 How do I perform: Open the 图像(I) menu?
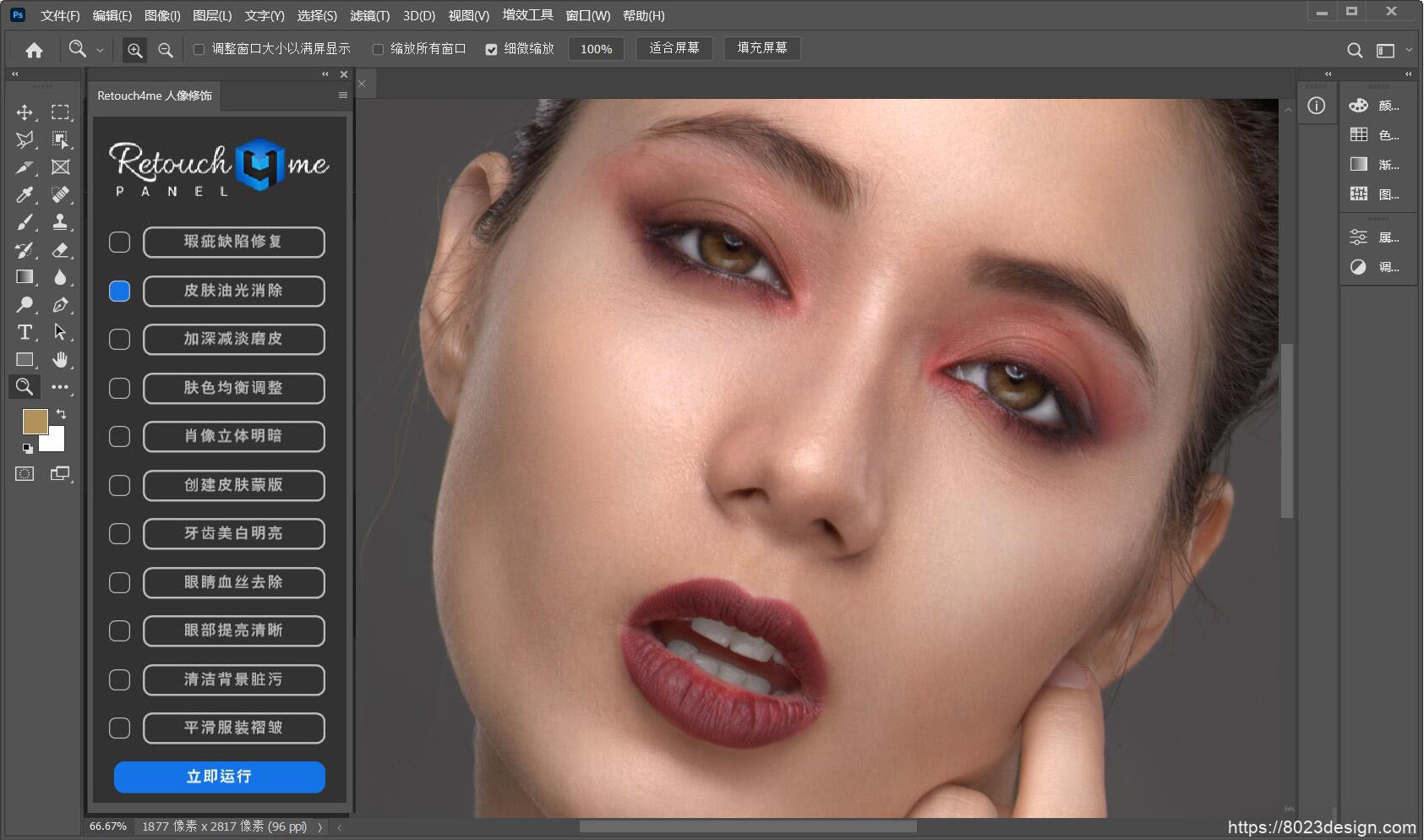[162, 15]
